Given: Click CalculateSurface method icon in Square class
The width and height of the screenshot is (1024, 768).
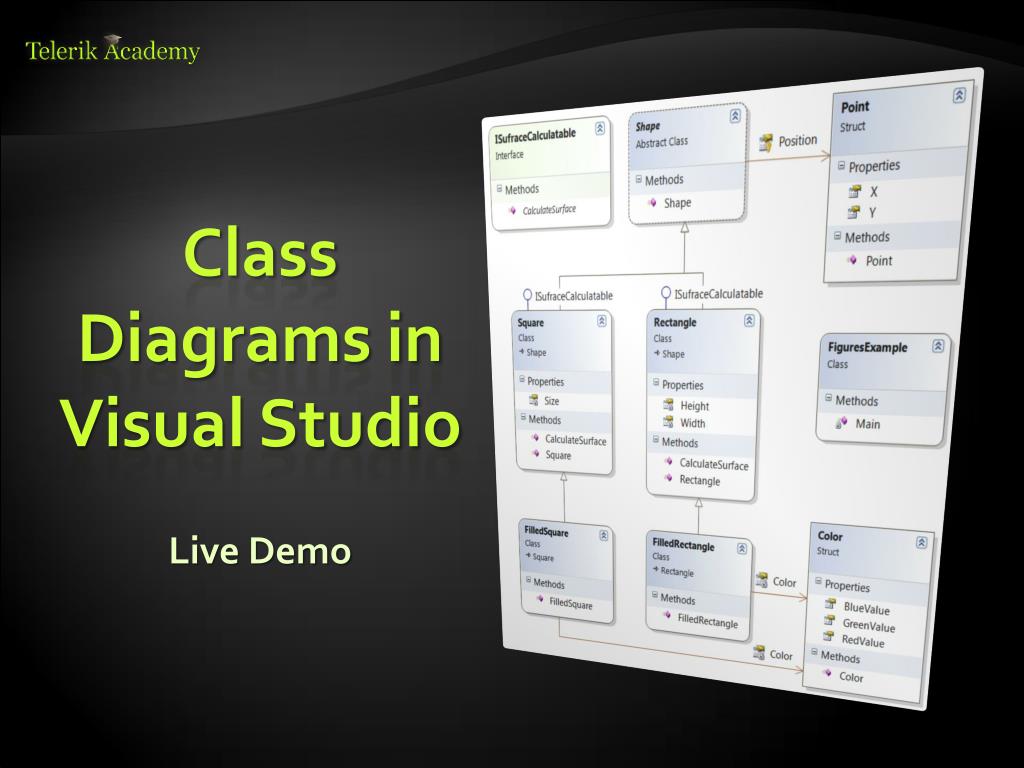Looking at the screenshot, I should (x=535, y=438).
